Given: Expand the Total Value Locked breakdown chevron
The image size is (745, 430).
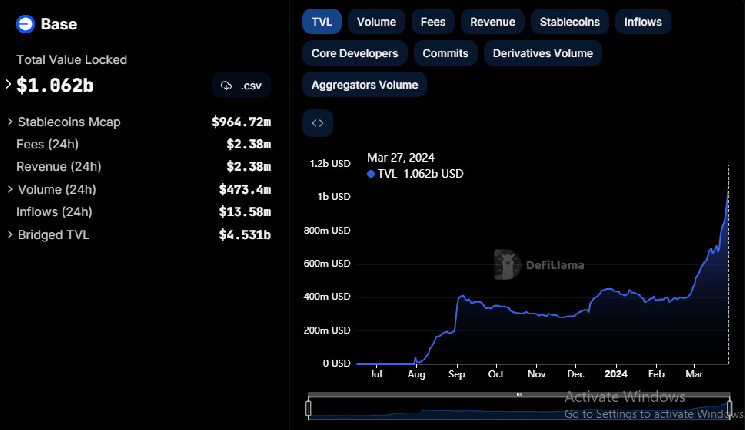Looking at the screenshot, I should pos(8,85).
